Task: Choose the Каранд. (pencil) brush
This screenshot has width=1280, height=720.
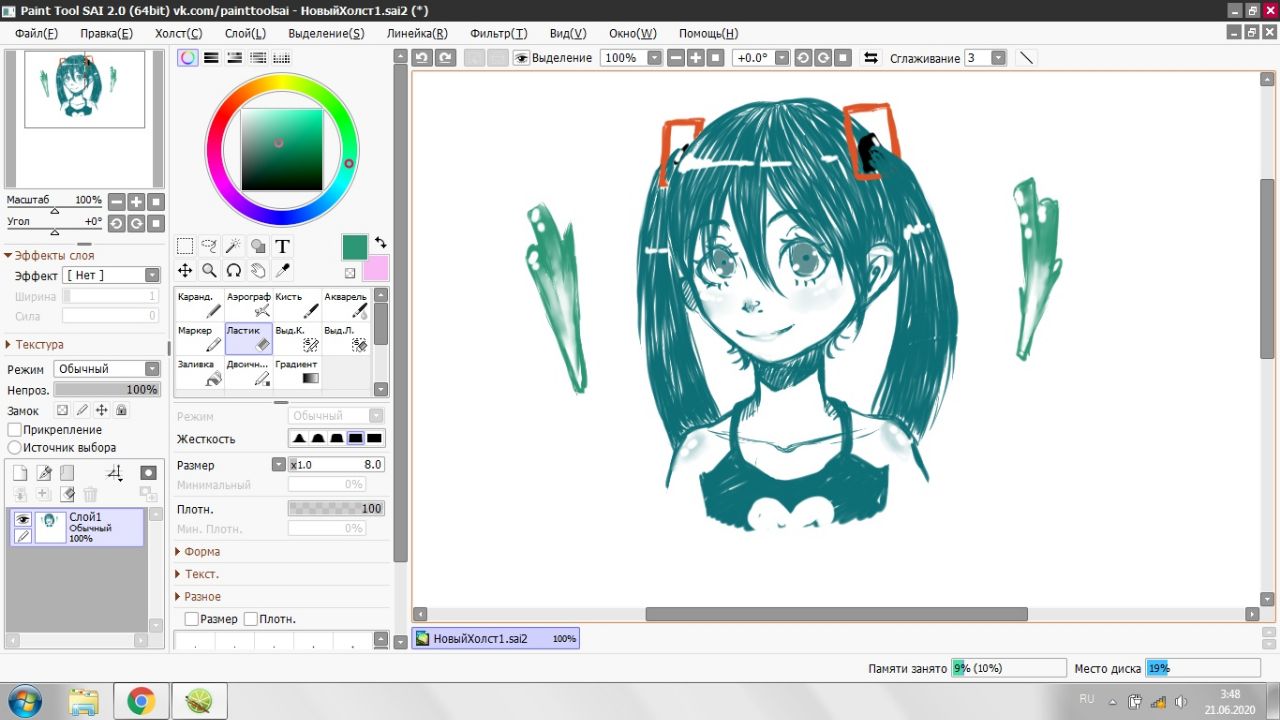Action: click(199, 305)
